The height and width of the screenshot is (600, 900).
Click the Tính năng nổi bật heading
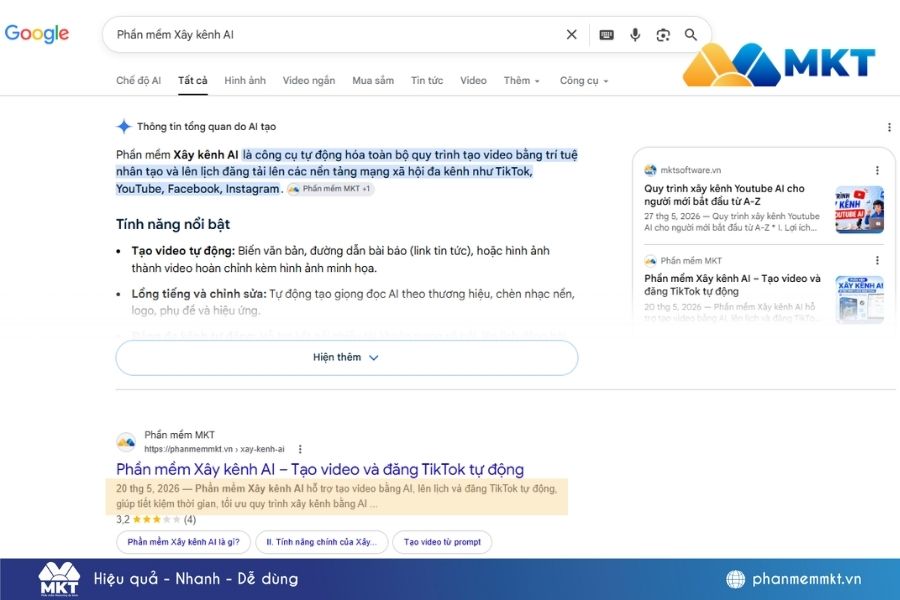click(173, 224)
